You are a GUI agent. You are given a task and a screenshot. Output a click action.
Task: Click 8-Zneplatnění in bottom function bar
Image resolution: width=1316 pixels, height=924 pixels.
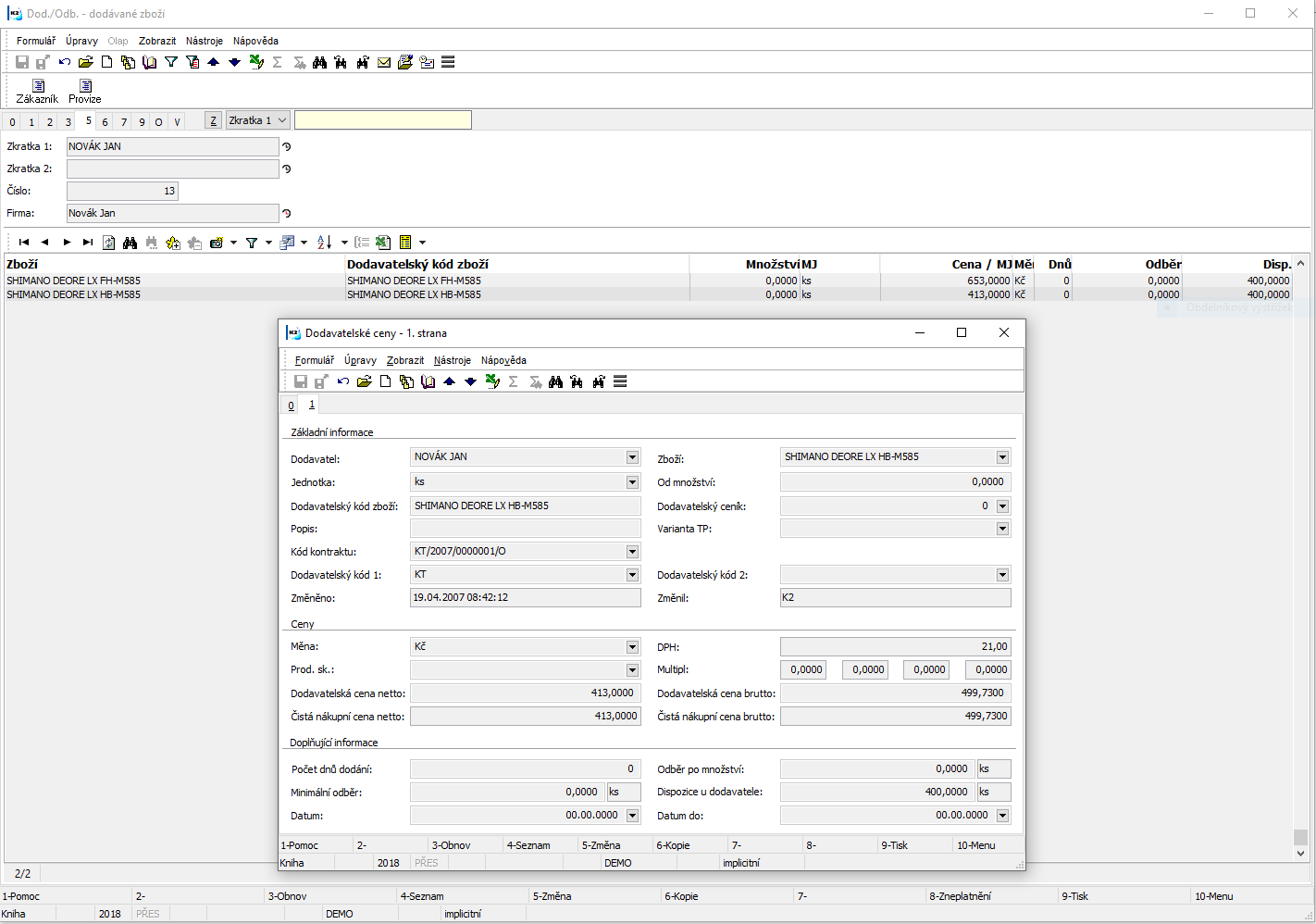[x=960, y=896]
